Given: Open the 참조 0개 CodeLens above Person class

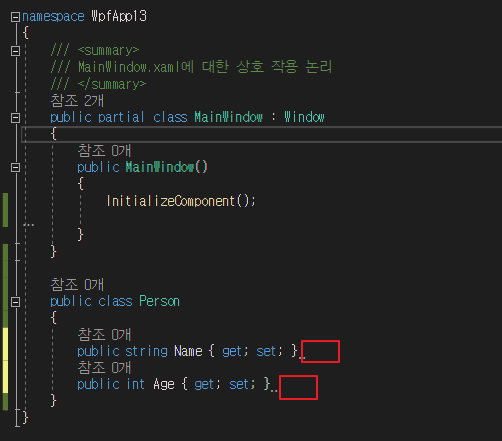Looking at the screenshot, I should click(77, 285).
